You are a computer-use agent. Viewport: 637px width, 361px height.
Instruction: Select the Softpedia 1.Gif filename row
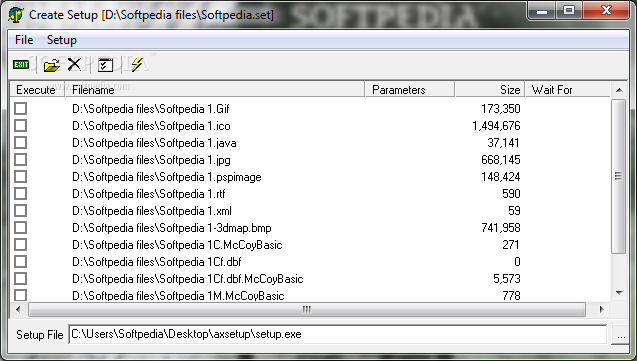151,109
